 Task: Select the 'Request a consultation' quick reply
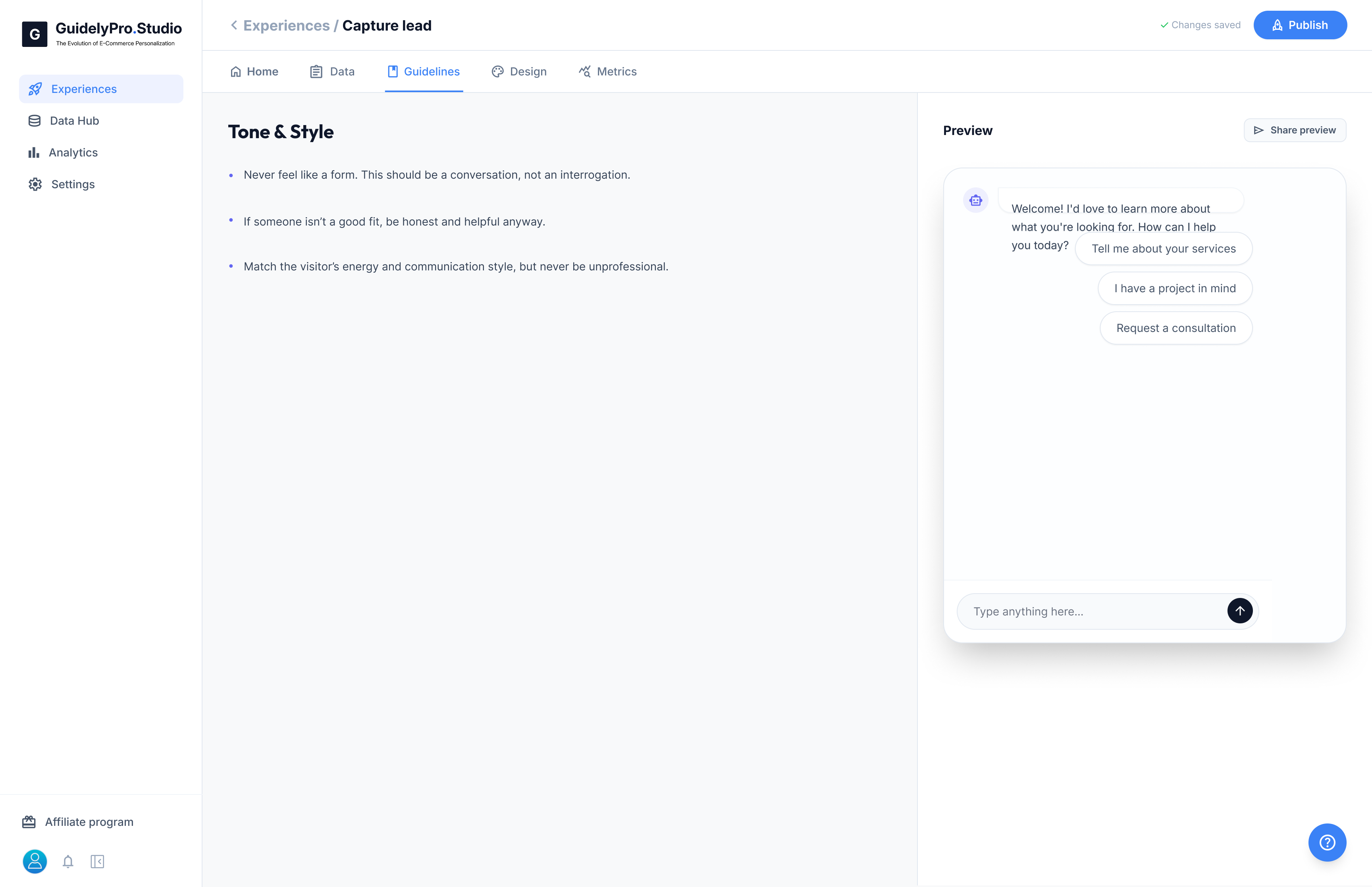(1175, 328)
